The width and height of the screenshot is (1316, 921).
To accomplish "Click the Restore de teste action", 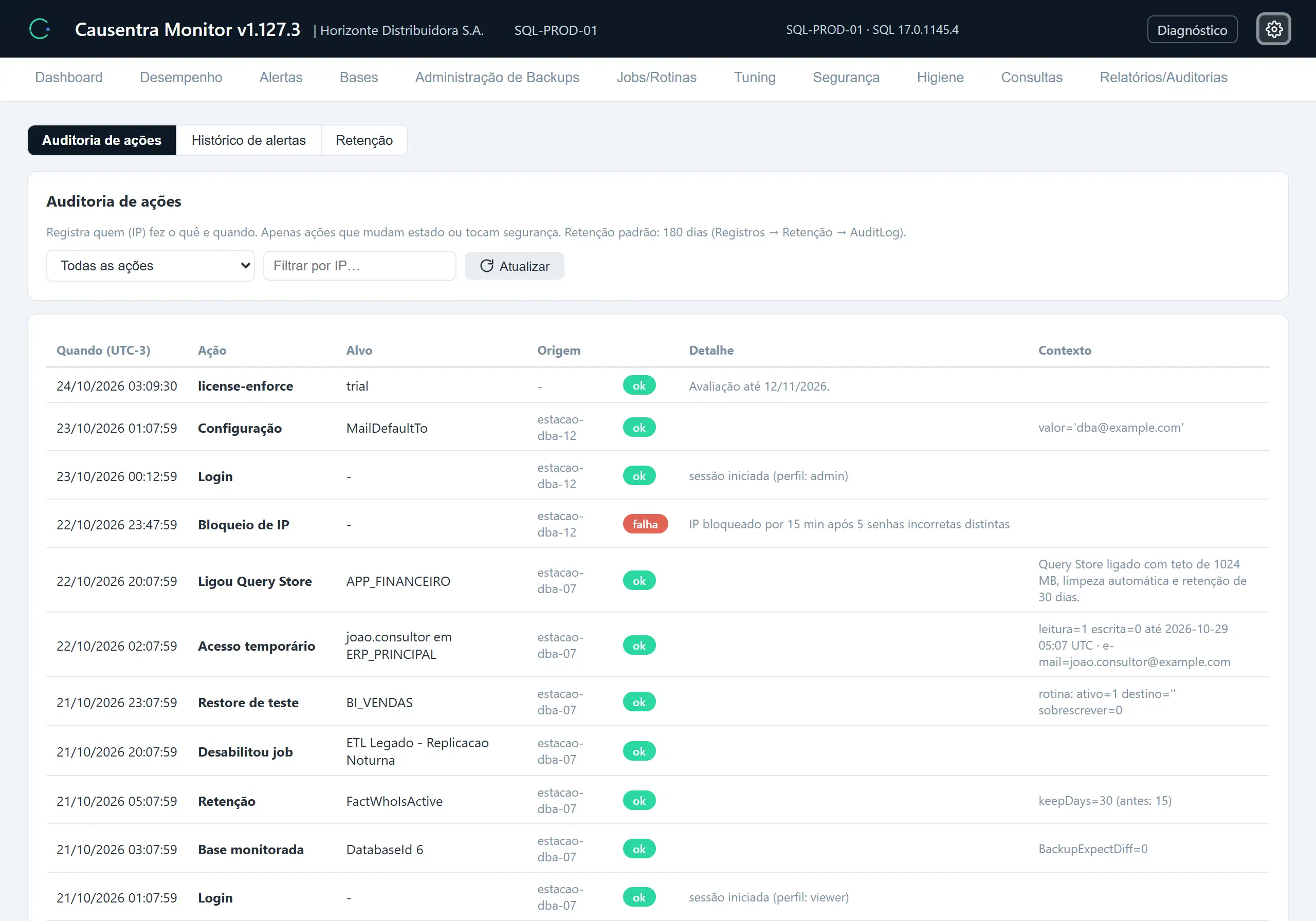I will 248,703.
